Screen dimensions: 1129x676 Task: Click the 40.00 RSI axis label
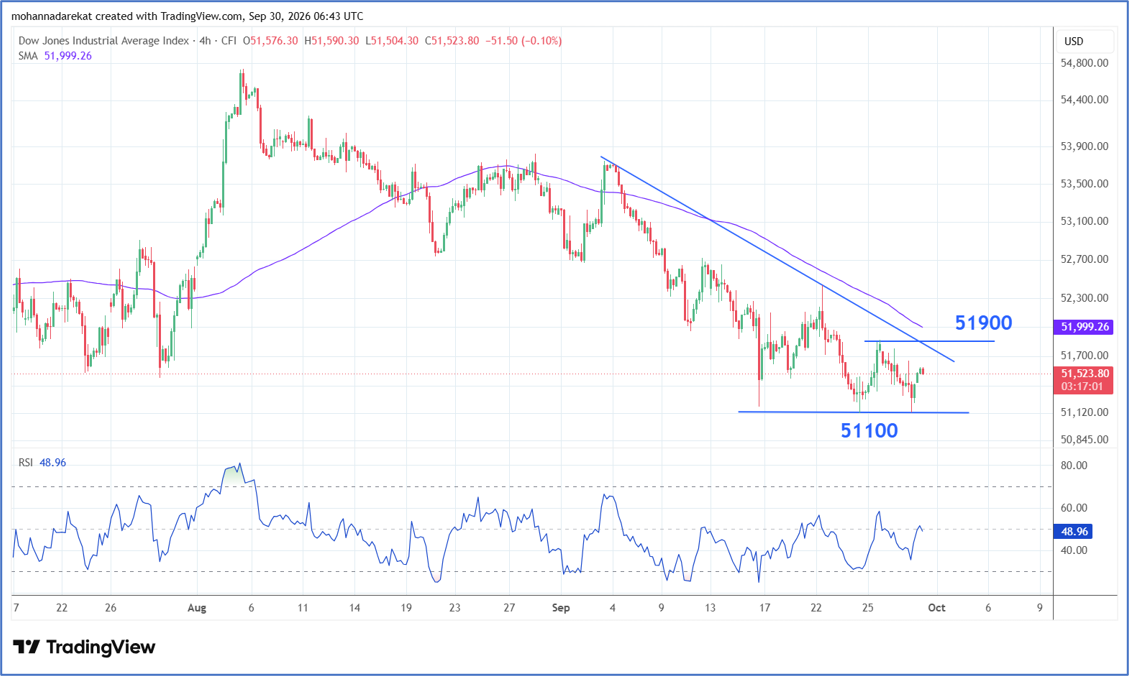[1074, 550]
